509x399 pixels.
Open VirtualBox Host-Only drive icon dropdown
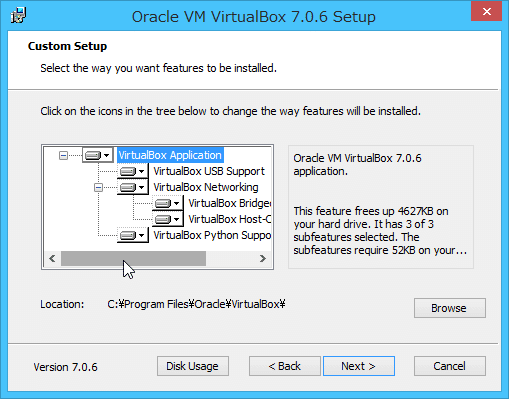tap(167, 219)
